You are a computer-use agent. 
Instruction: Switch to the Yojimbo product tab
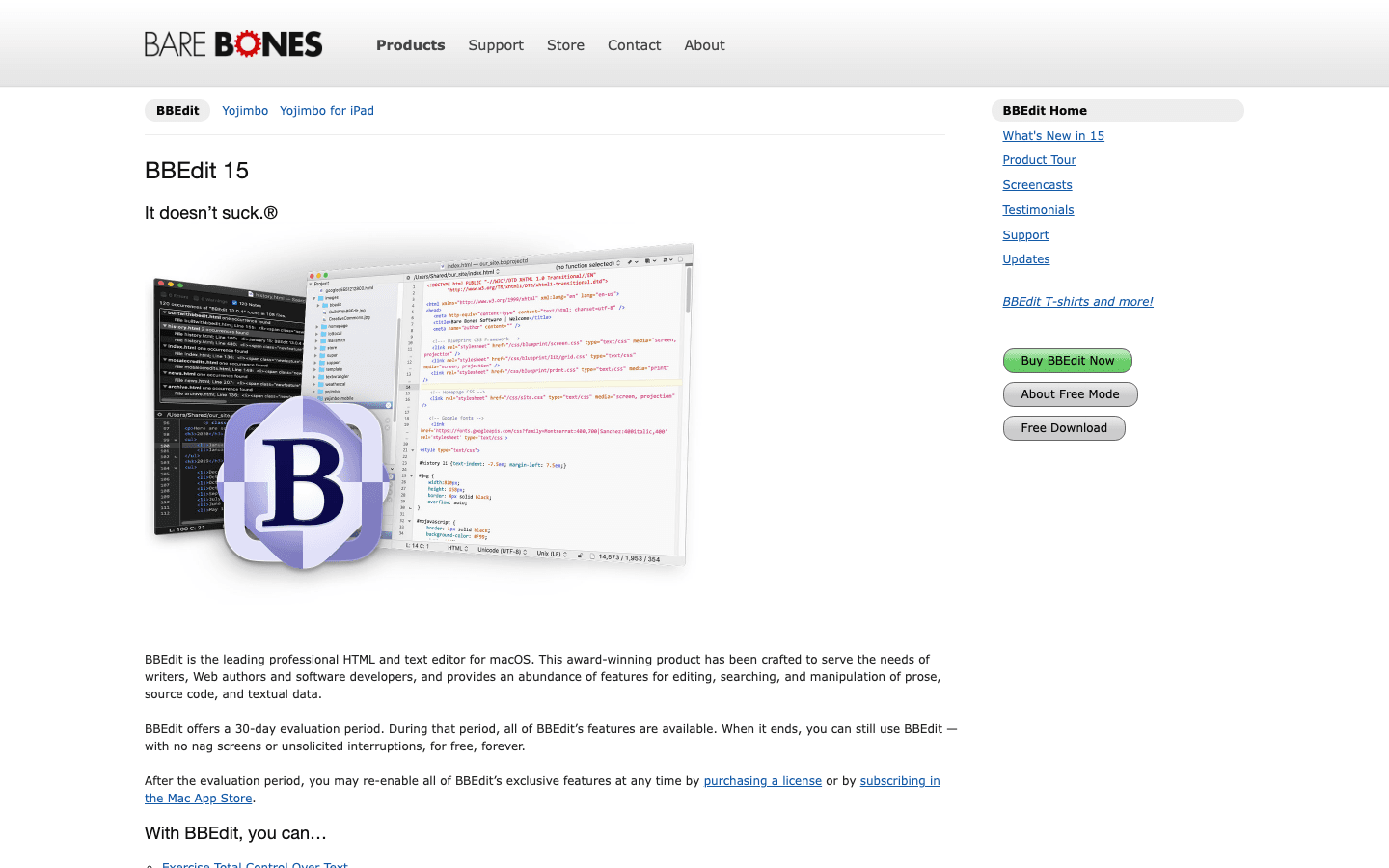pos(245,110)
